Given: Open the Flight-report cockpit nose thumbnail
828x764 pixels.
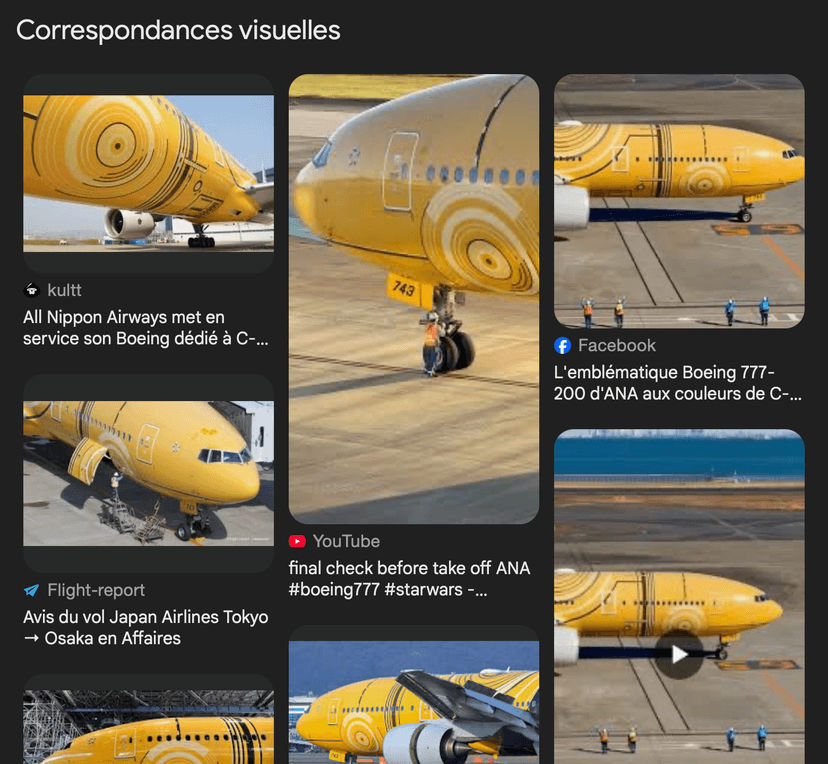Looking at the screenshot, I should [x=148, y=474].
